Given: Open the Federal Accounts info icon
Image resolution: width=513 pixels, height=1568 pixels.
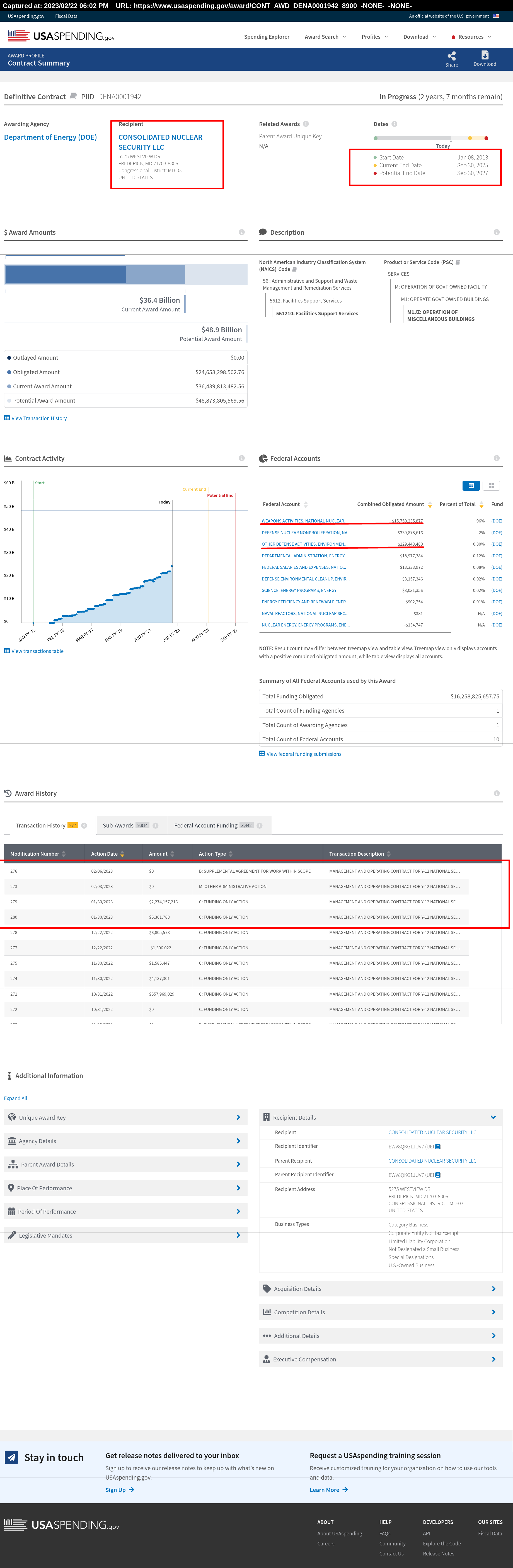Looking at the screenshot, I should 497,458.
